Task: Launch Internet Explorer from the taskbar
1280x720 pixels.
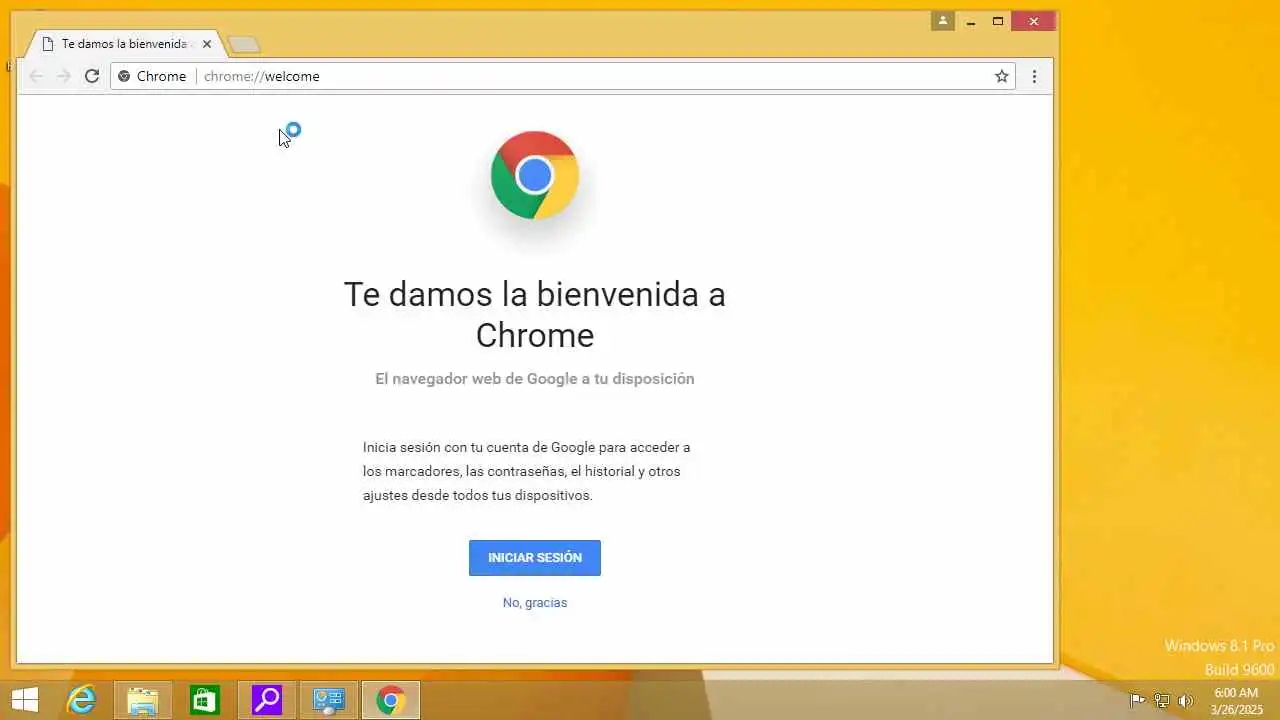Action: coord(81,700)
